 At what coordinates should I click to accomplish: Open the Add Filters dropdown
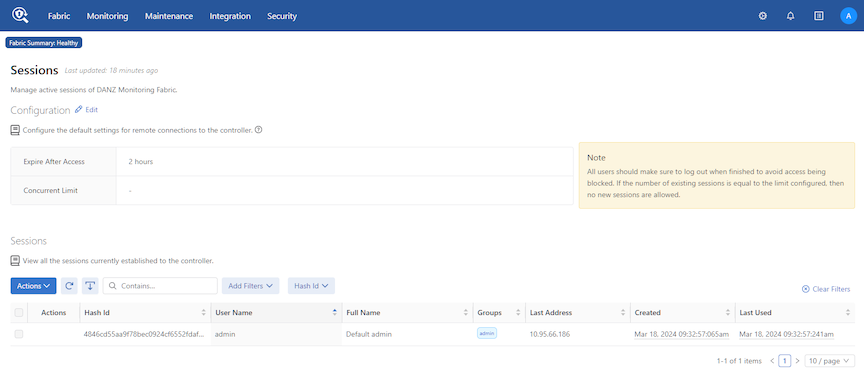coord(251,286)
